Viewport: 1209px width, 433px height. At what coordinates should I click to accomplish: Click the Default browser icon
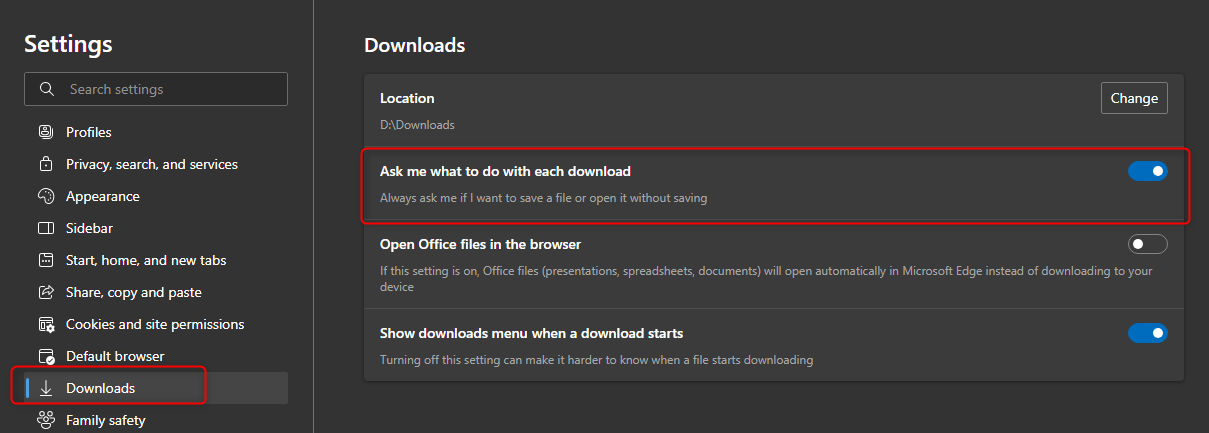pos(46,356)
